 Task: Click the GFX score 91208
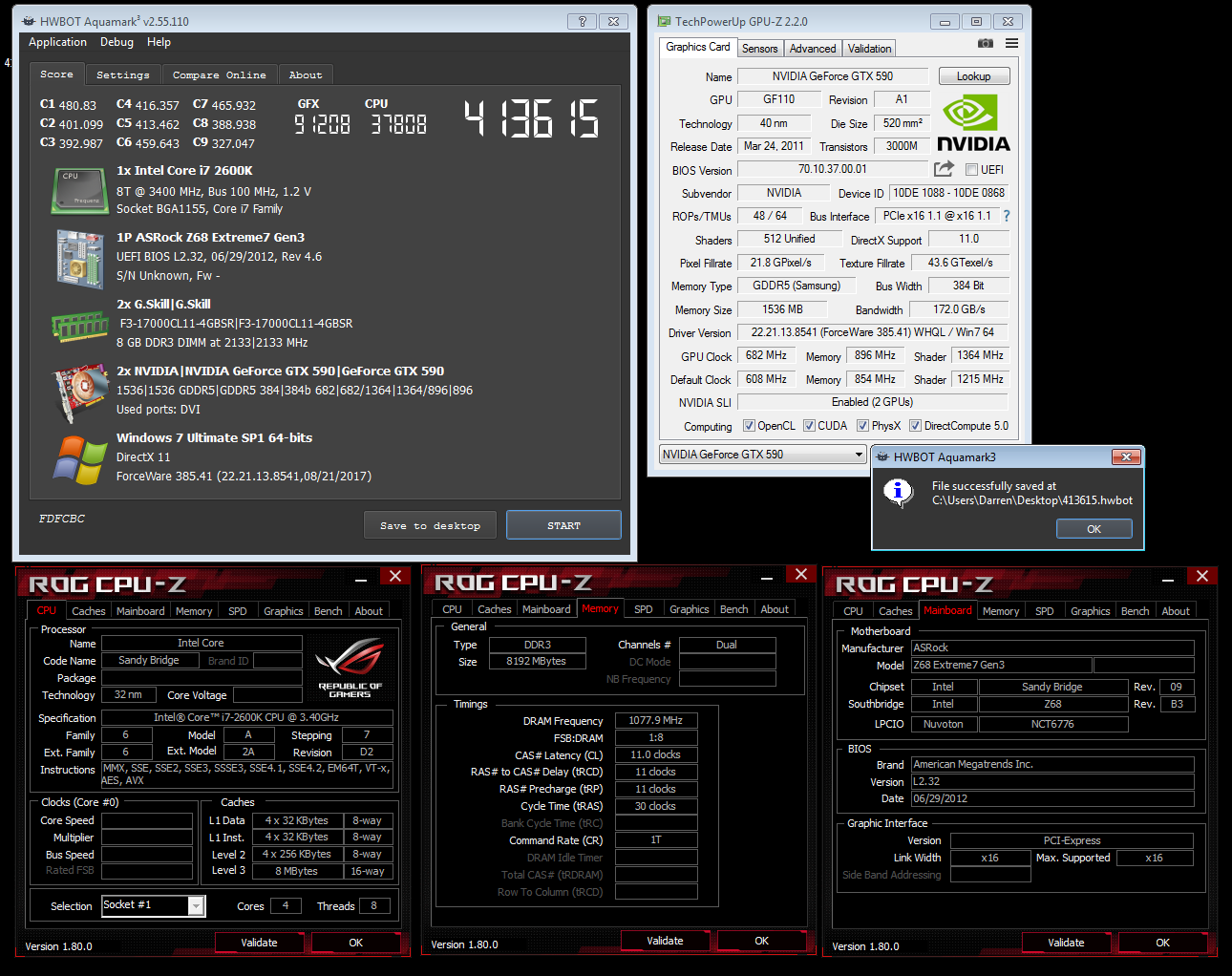[322, 124]
